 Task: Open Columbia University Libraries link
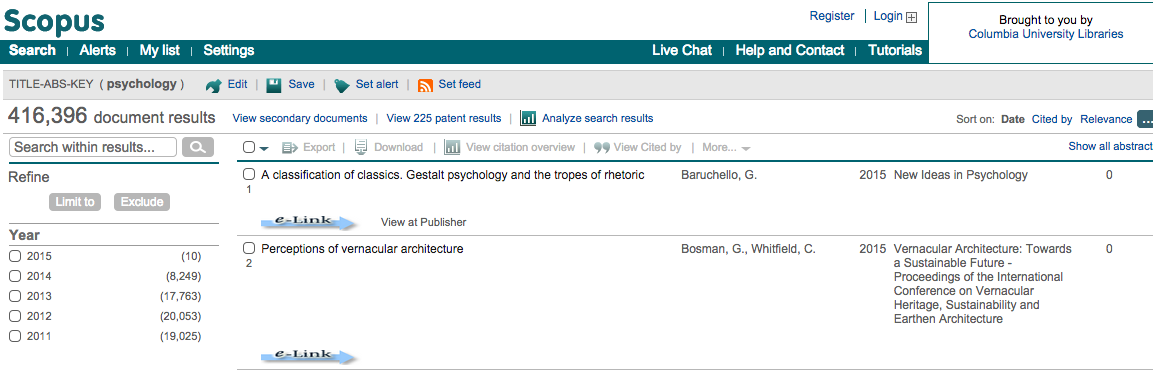[x=1046, y=34]
